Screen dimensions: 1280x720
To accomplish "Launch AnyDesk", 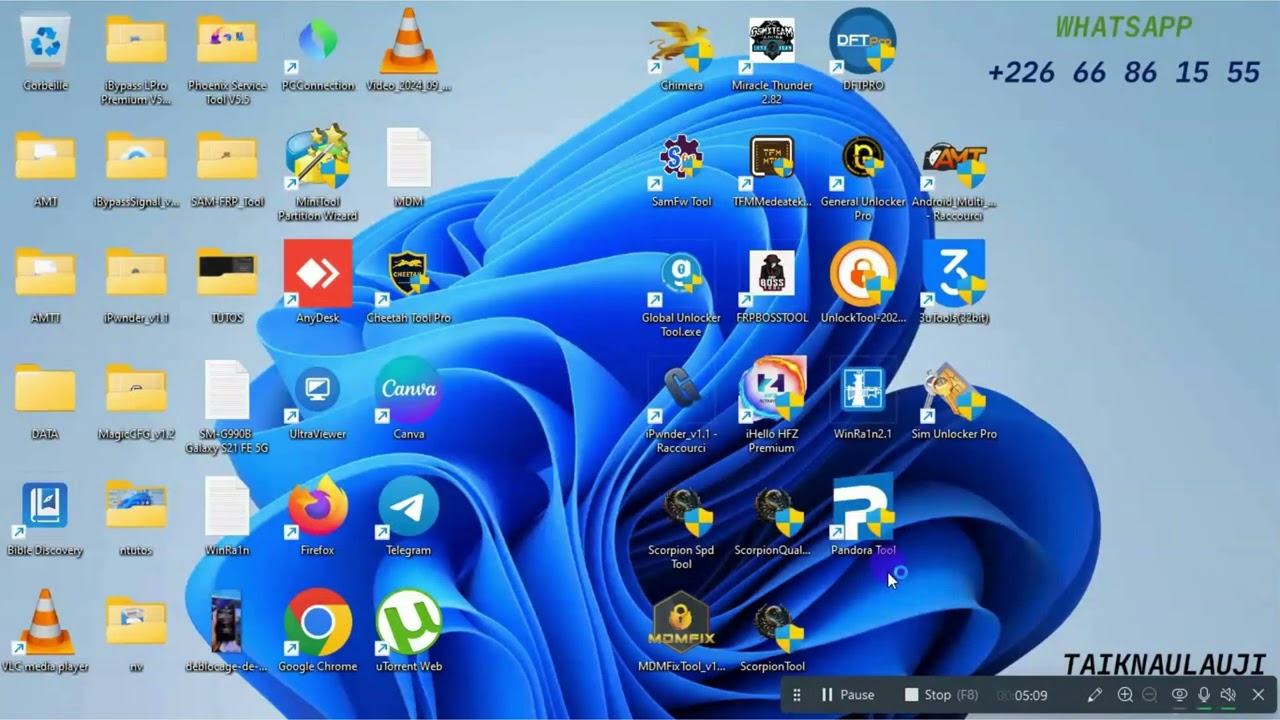I will point(318,274).
